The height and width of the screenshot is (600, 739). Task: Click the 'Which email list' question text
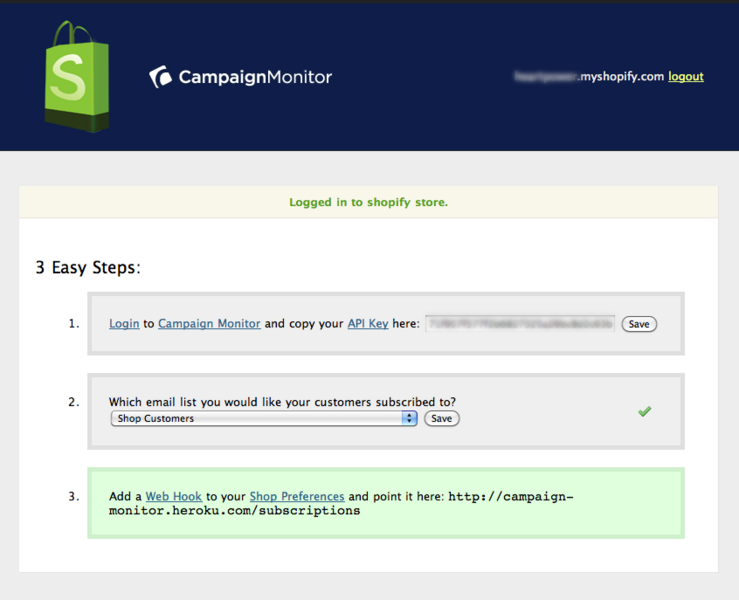click(282, 402)
